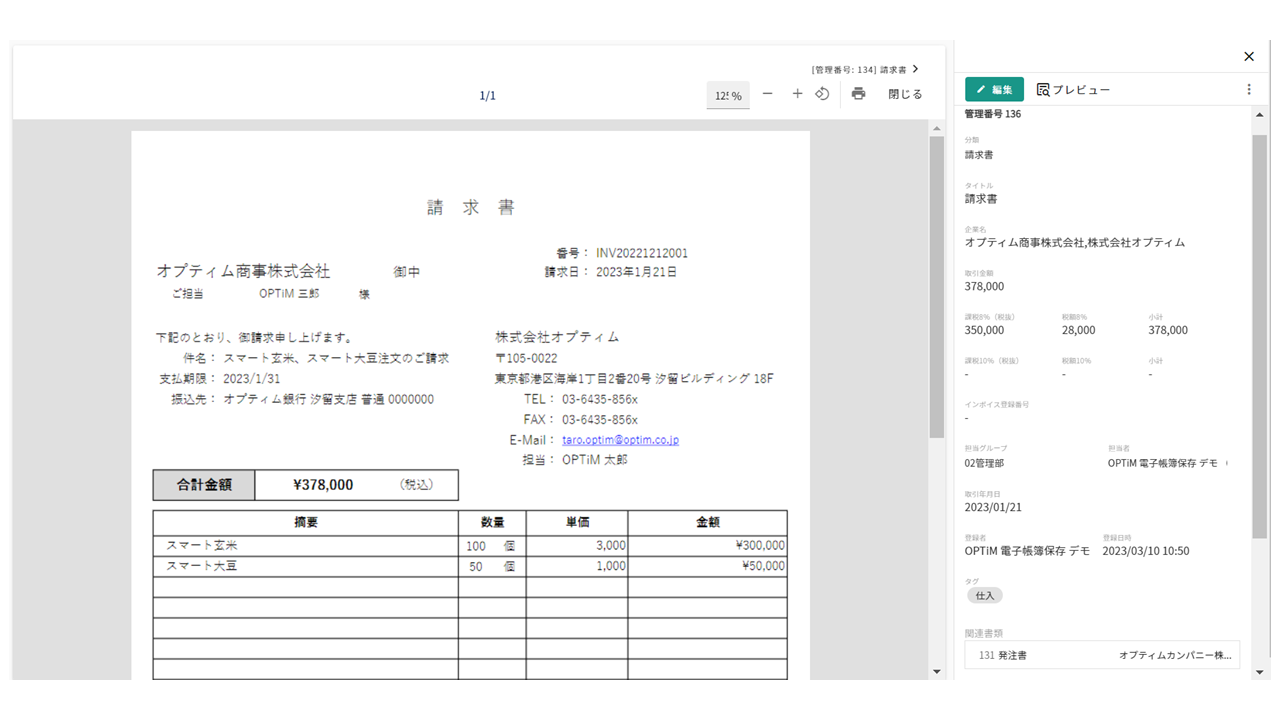Viewport: 1280px width, 720px height.
Task: Print the invoice using the printer icon
Action: [858, 94]
